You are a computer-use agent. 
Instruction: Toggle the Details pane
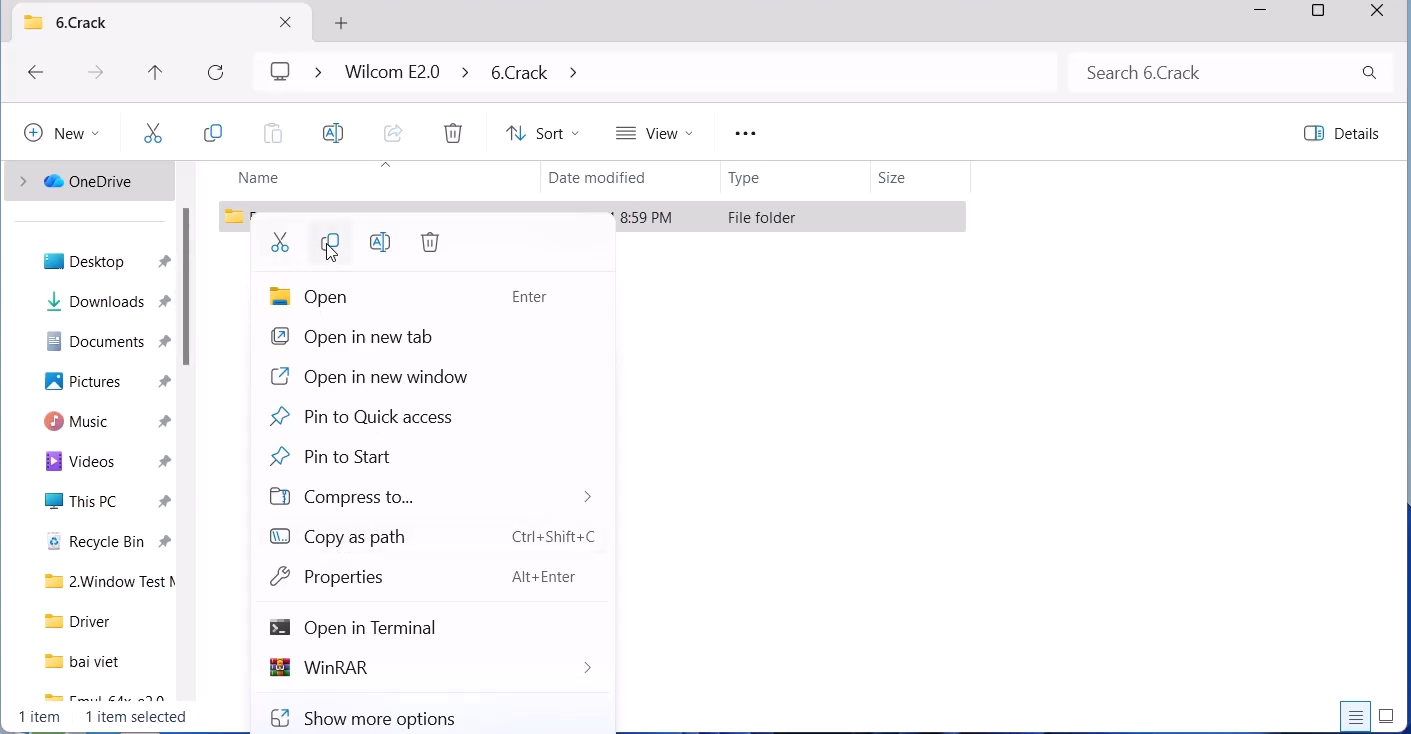click(1344, 134)
